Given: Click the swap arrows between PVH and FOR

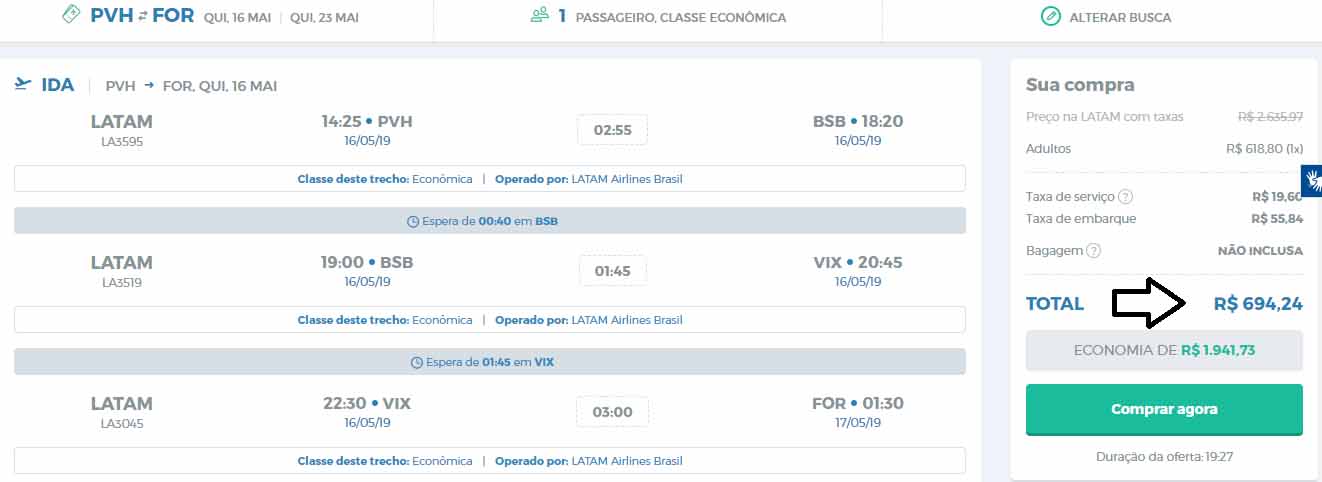Looking at the screenshot, I should click(143, 17).
